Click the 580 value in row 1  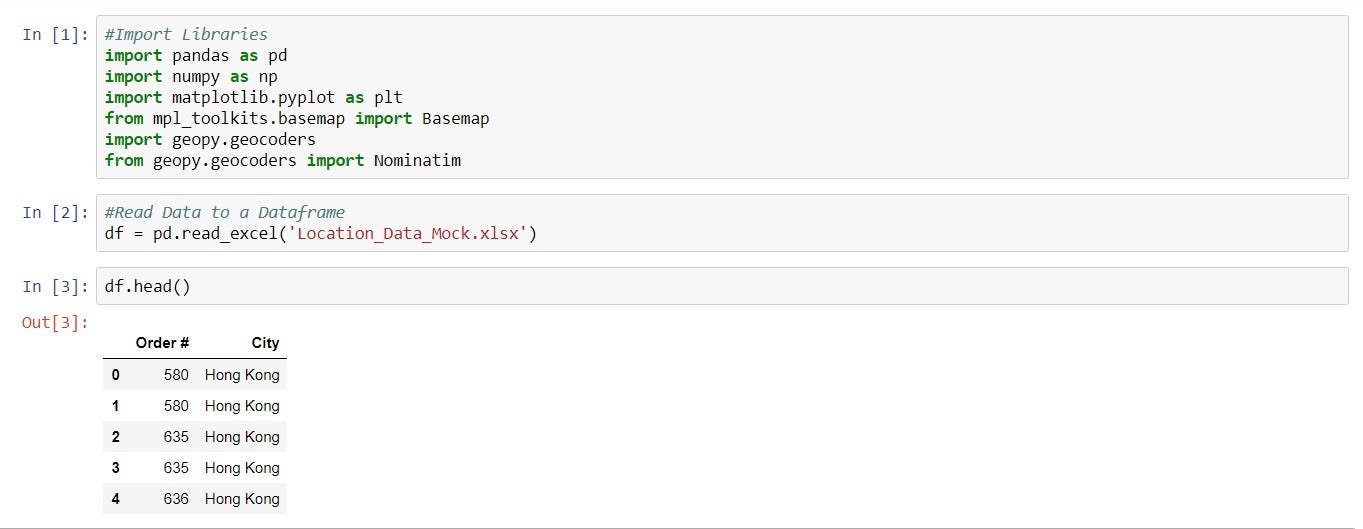[x=176, y=406]
